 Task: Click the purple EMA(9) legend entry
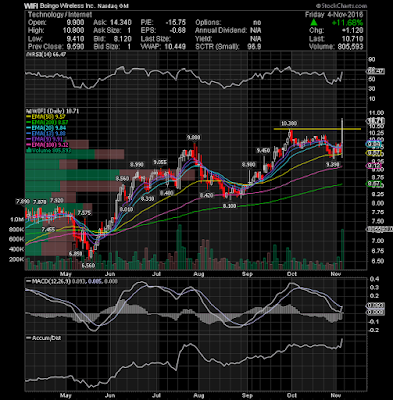(x=45, y=139)
